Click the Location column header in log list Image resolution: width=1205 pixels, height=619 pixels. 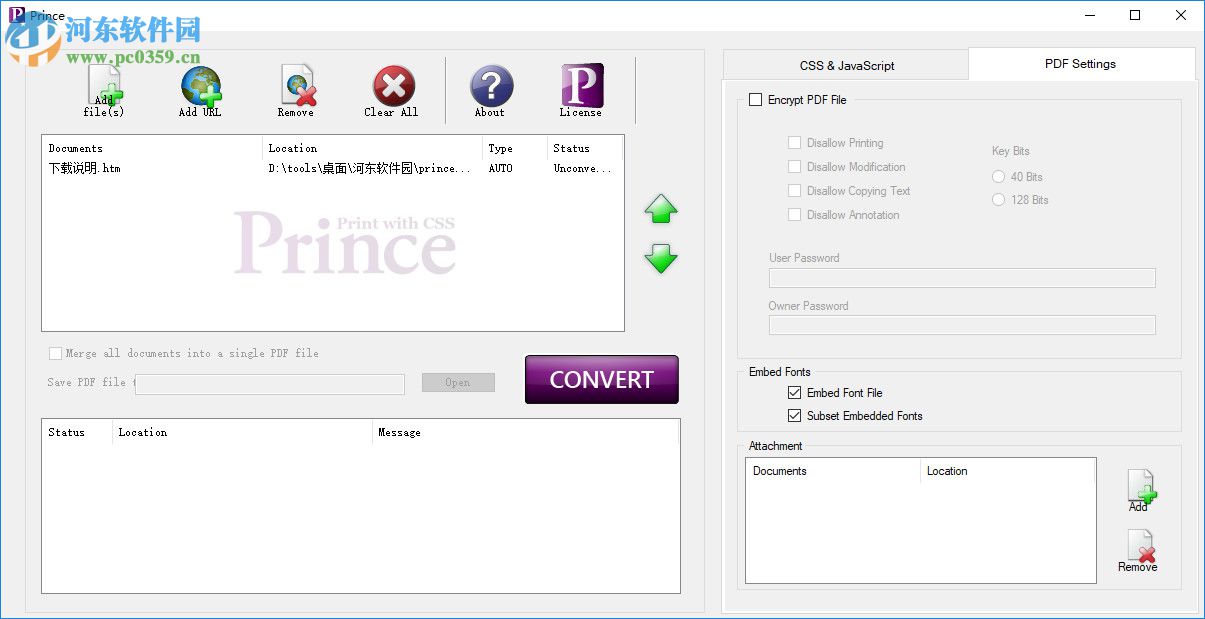tap(242, 432)
